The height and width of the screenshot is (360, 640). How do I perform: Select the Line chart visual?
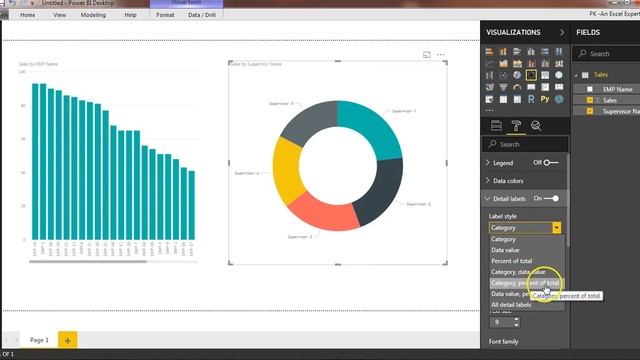pos(489,63)
